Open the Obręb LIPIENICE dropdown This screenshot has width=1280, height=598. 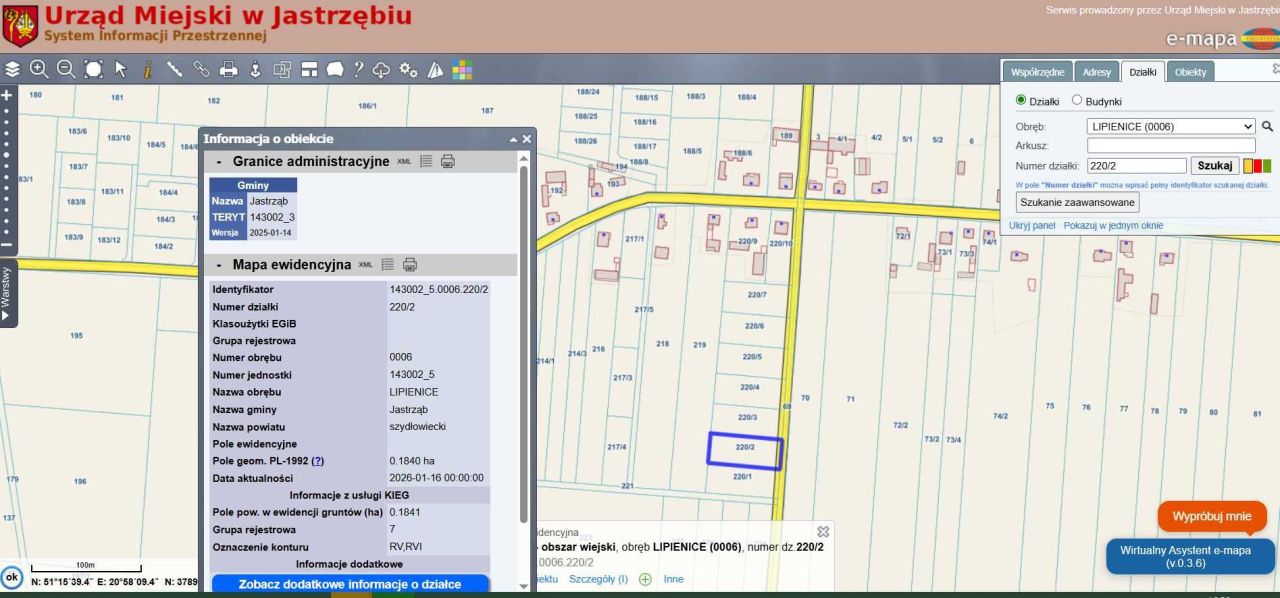(x=1171, y=127)
